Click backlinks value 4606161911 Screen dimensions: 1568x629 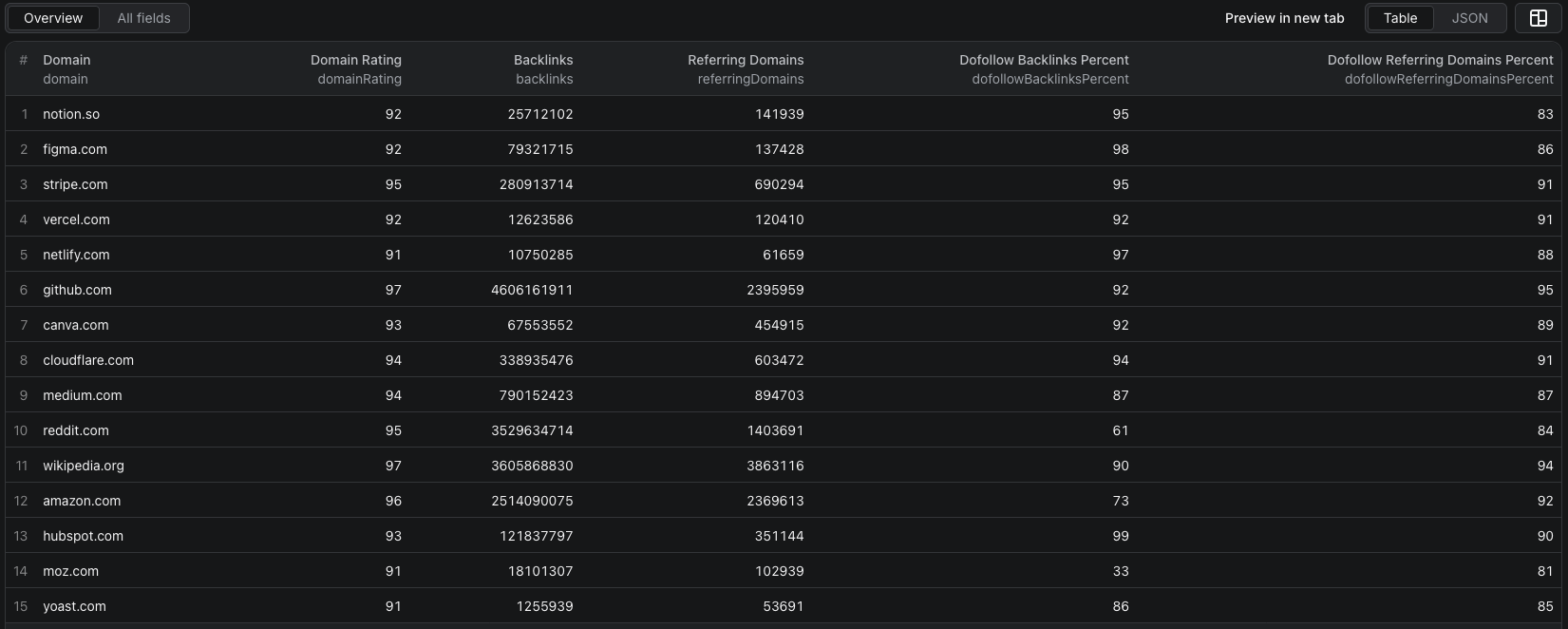point(532,290)
